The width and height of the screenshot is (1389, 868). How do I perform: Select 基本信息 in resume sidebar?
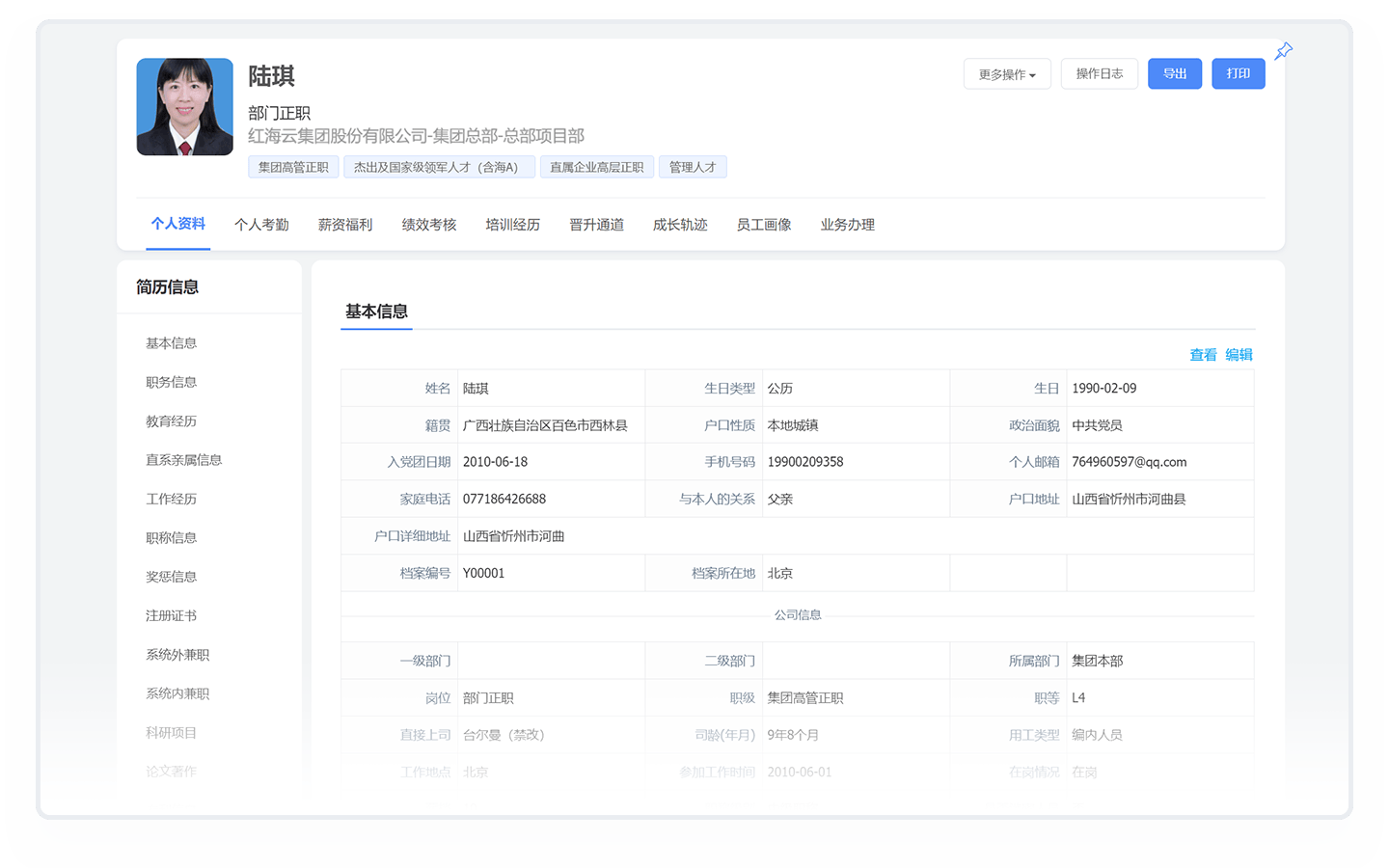click(x=172, y=343)
